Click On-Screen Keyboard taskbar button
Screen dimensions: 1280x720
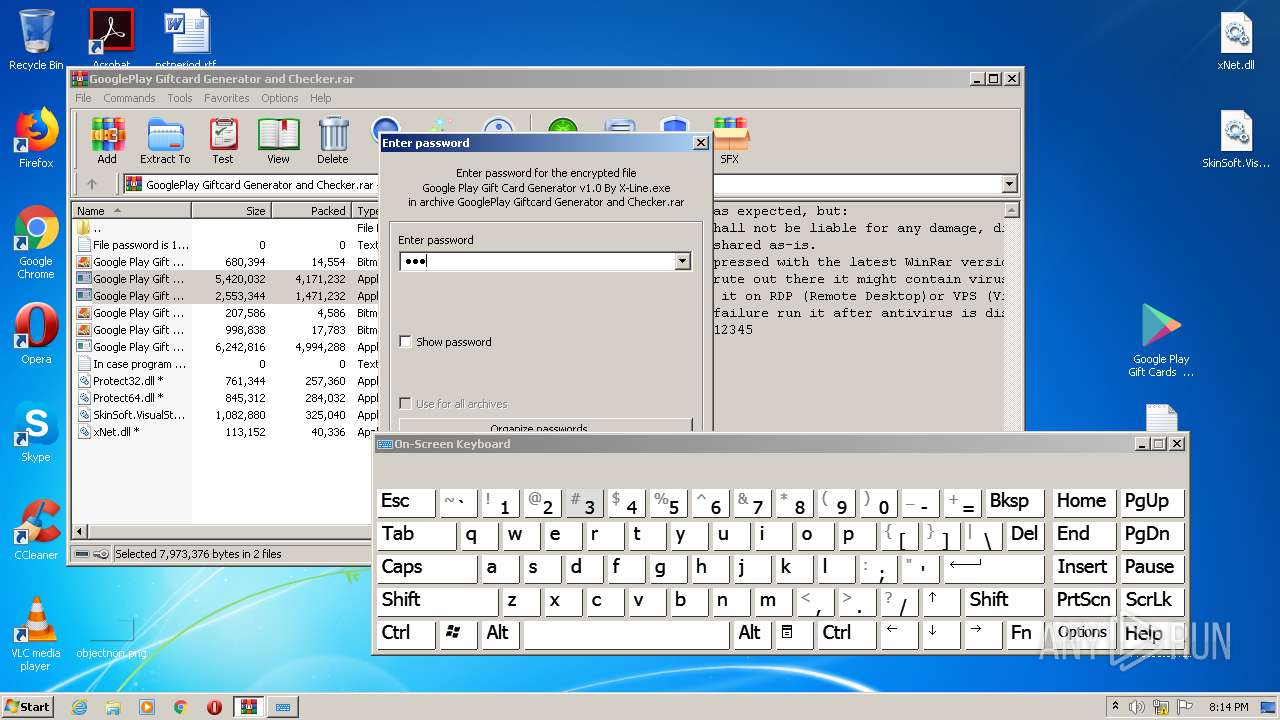(283, 707)
